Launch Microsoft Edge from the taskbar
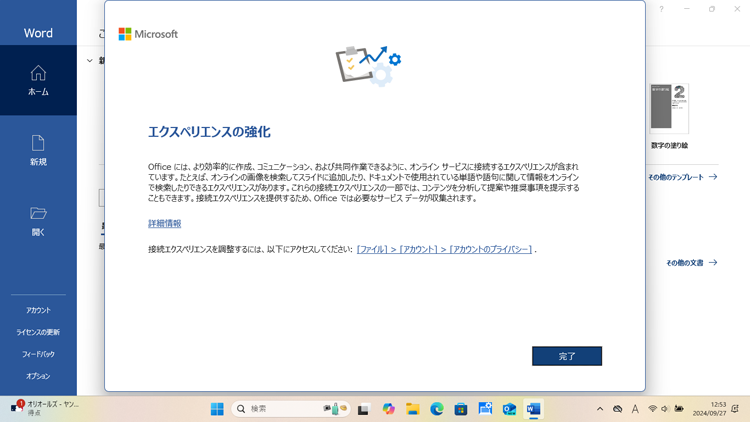750x422 pixels. click(437, 409)
